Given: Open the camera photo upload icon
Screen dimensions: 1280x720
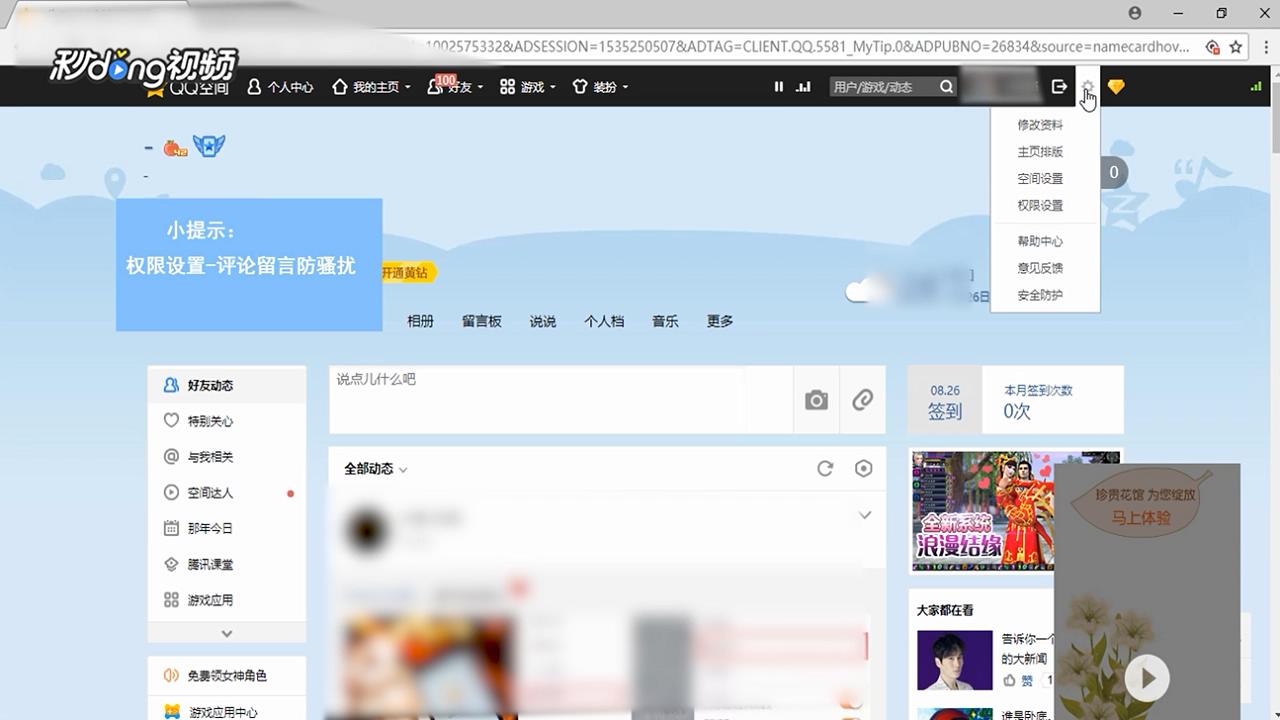Looking at the screenshot, I should click(816, 399).
